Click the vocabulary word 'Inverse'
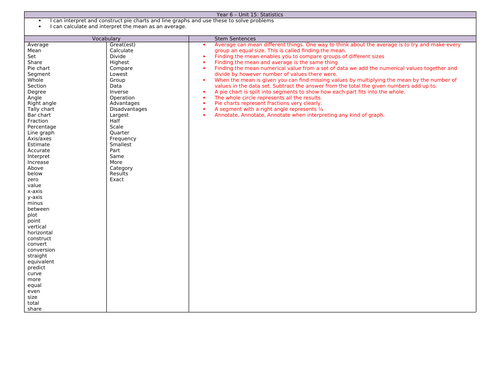This screenshot has height=386, width=500. tap(119, 92)
